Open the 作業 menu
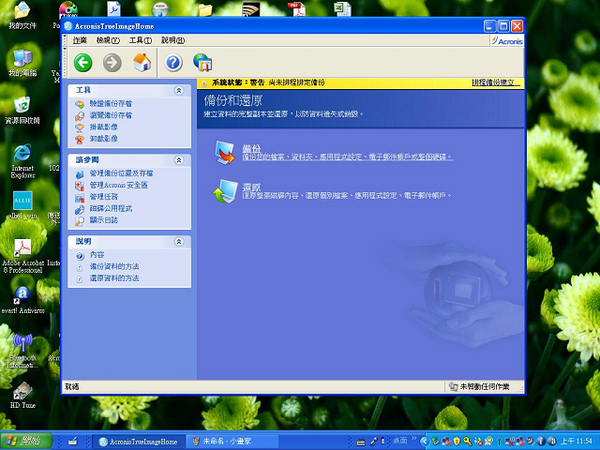The image size is (600, 450). tap(80, 40)
